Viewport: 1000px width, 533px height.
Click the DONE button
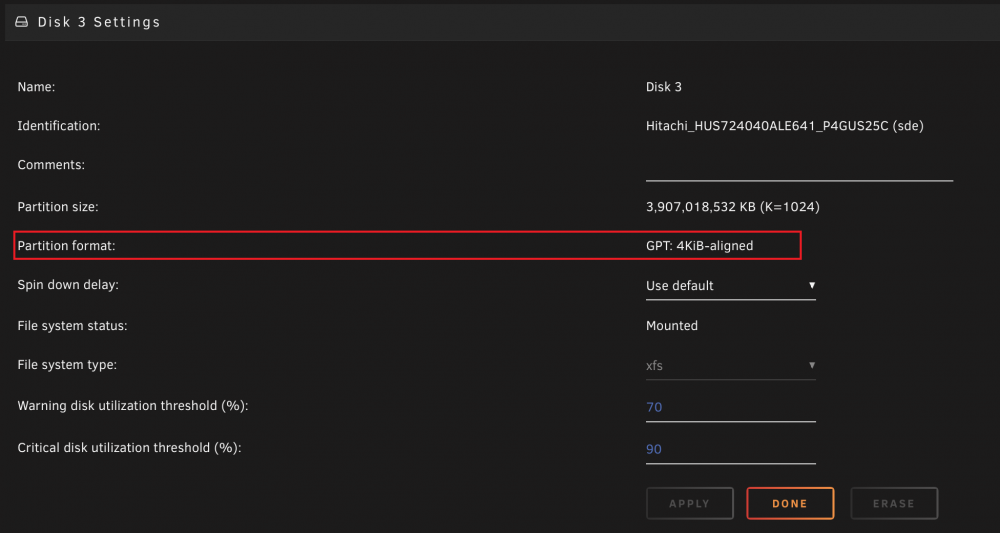tap(790, 504)
